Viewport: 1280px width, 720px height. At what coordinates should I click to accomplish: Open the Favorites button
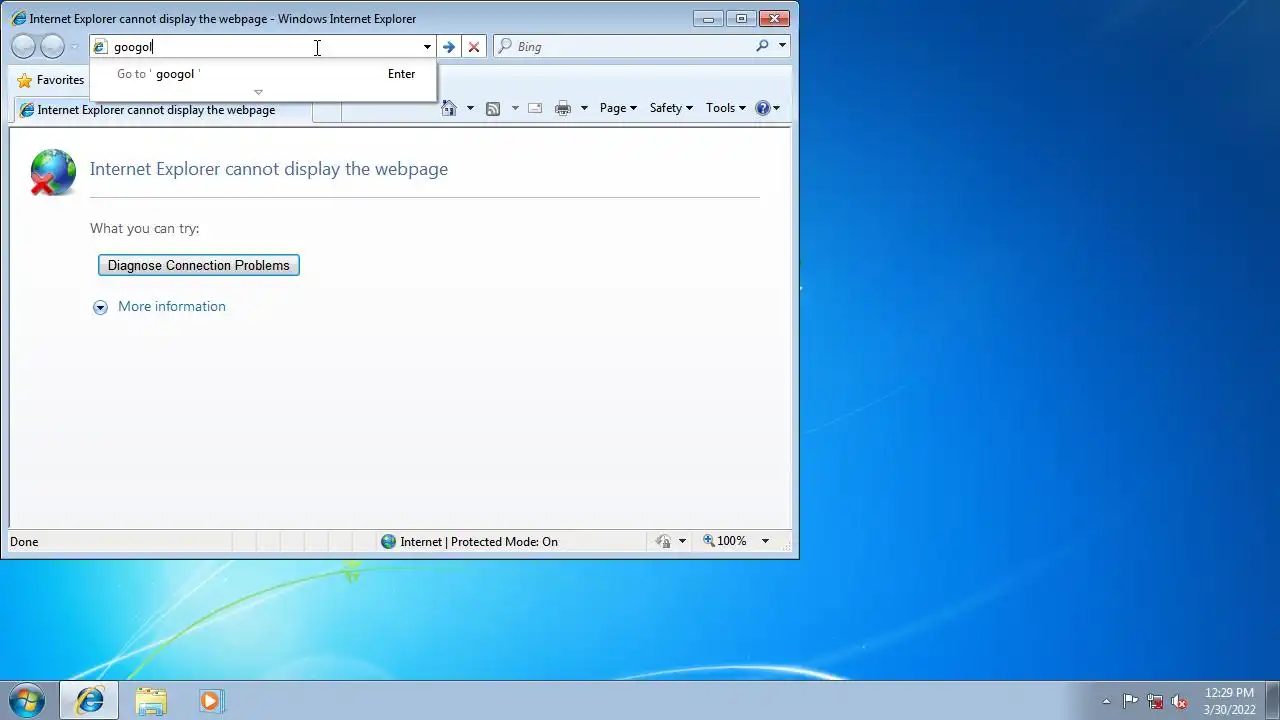pyautogui.click(x=50, y=80)
